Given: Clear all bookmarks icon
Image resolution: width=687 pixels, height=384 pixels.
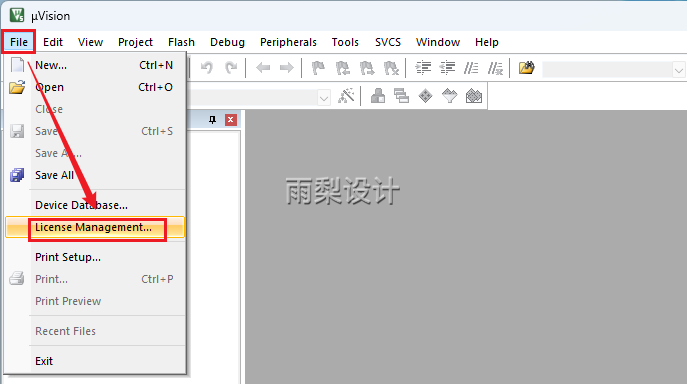Looking at the screenshot, I should (x=391, y=68).
